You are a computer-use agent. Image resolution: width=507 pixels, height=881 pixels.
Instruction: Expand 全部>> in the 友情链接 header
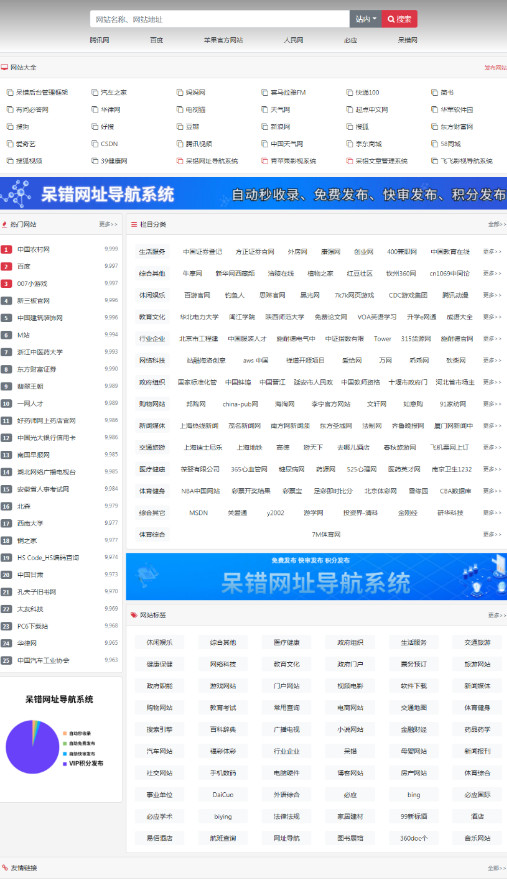tap(497, 868)
